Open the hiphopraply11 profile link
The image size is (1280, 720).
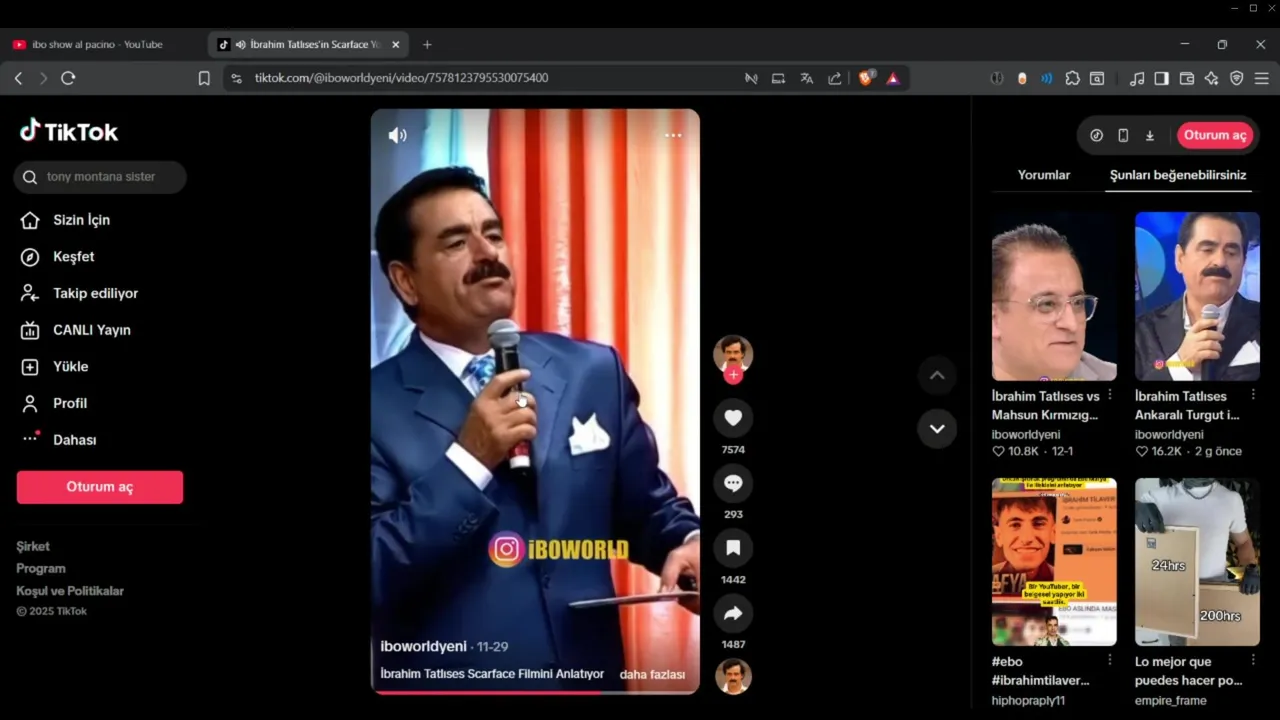tap(1028, 701)
